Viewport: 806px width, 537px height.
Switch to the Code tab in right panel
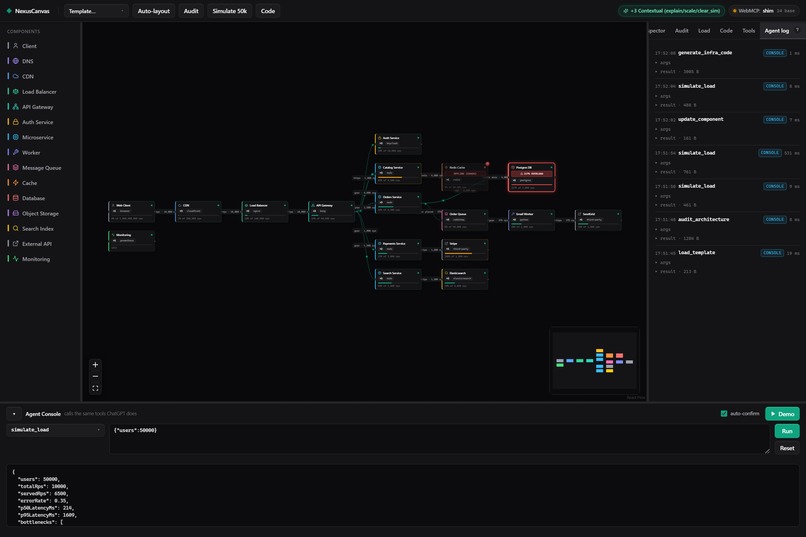click(726, 31)
